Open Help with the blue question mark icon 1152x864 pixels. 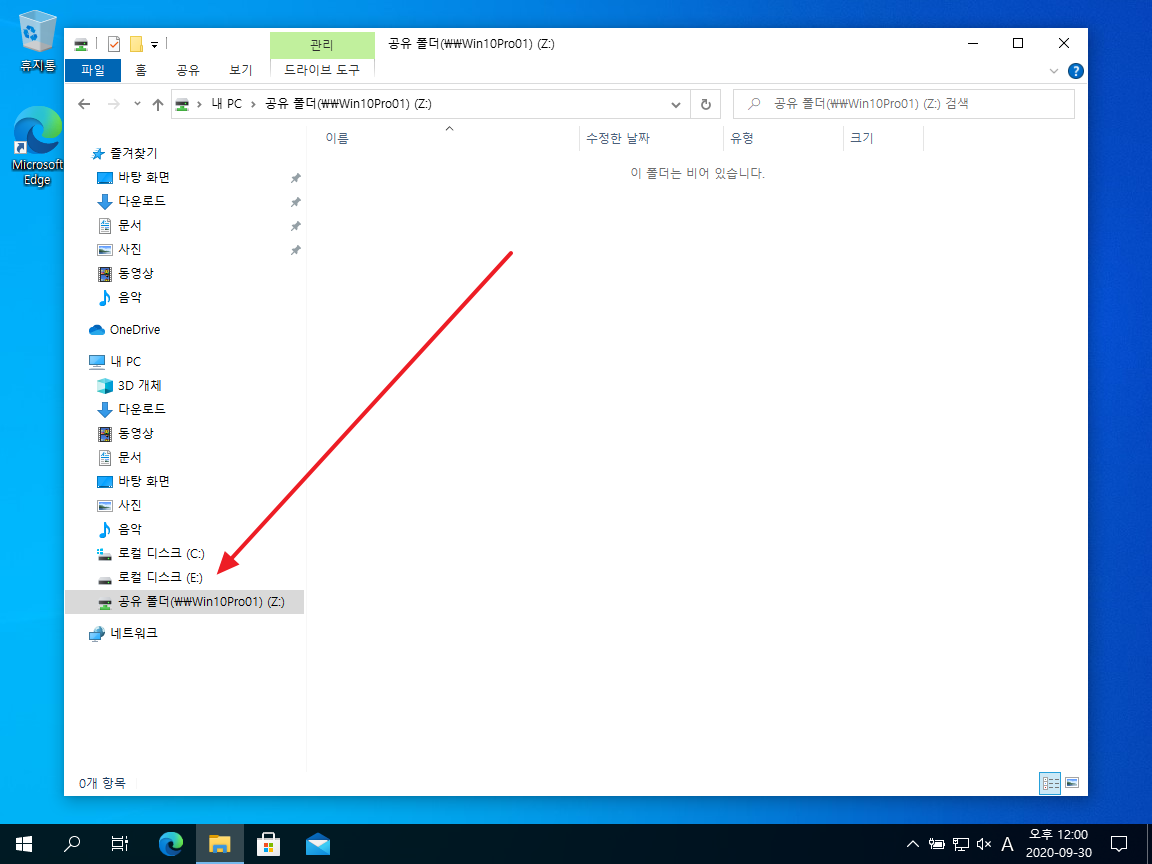pos(1076,71)
